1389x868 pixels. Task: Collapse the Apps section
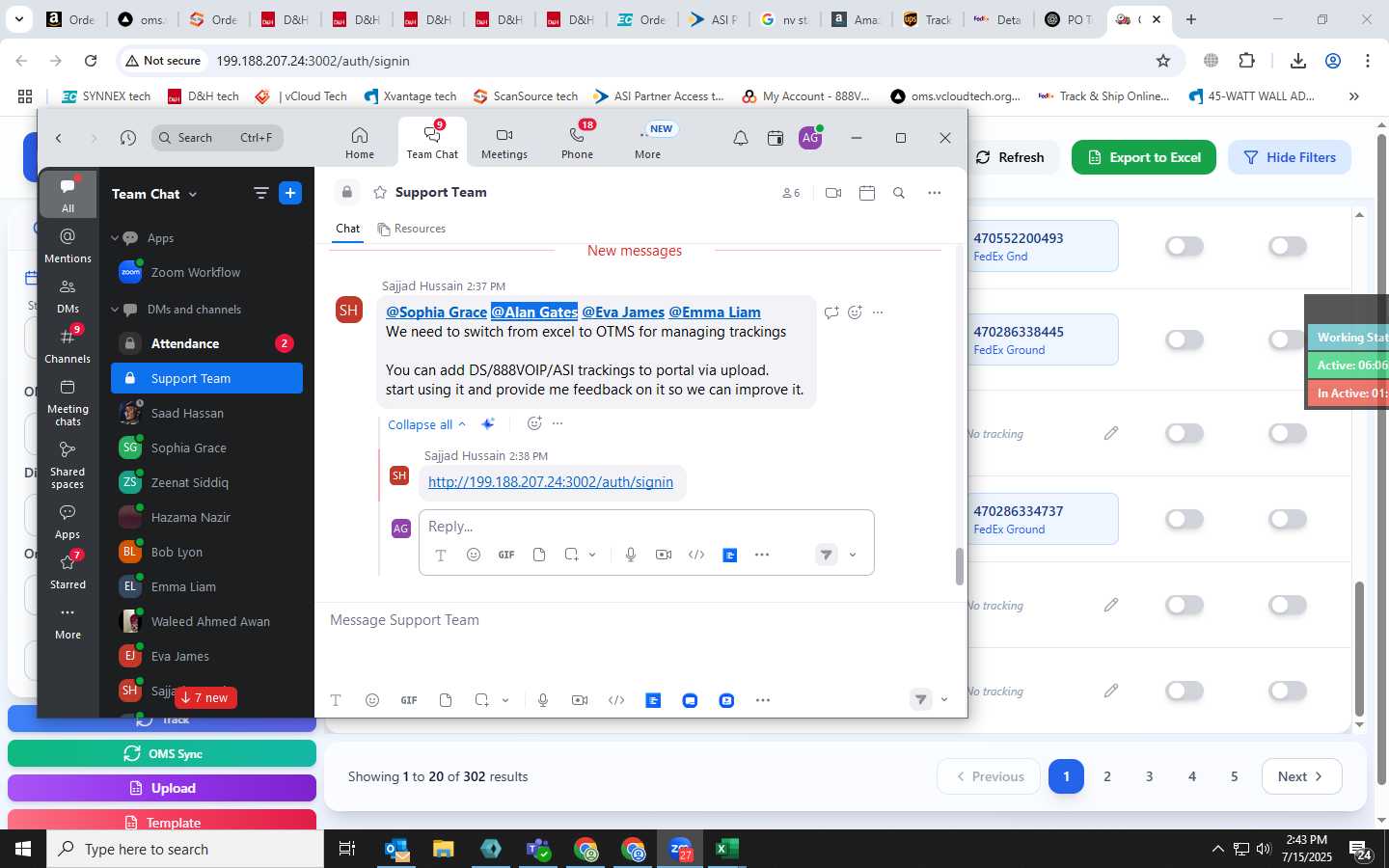(x=115, y=238)
